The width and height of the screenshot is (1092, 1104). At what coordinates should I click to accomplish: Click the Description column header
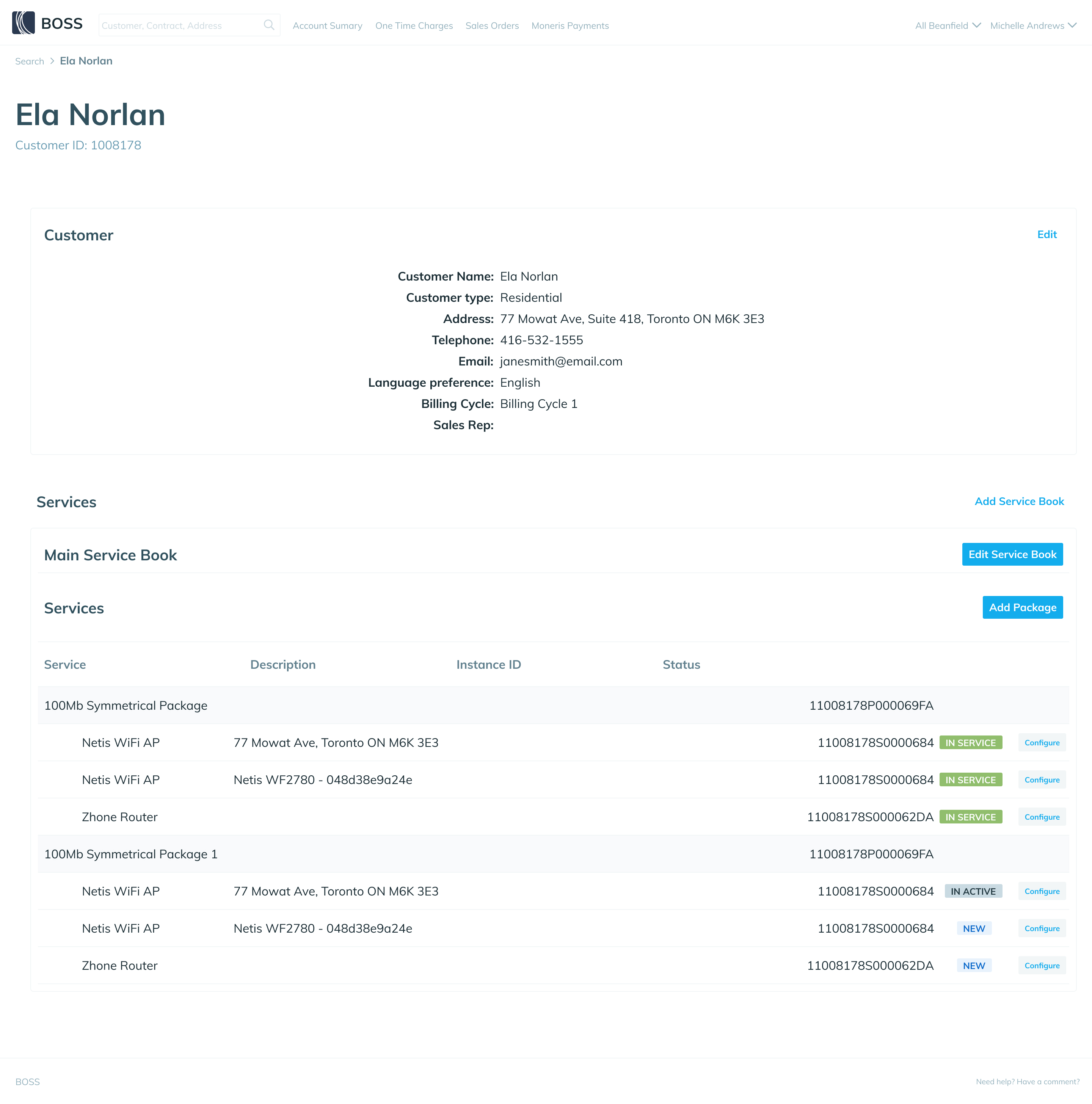pyautogui.click(x=283, y=665)
